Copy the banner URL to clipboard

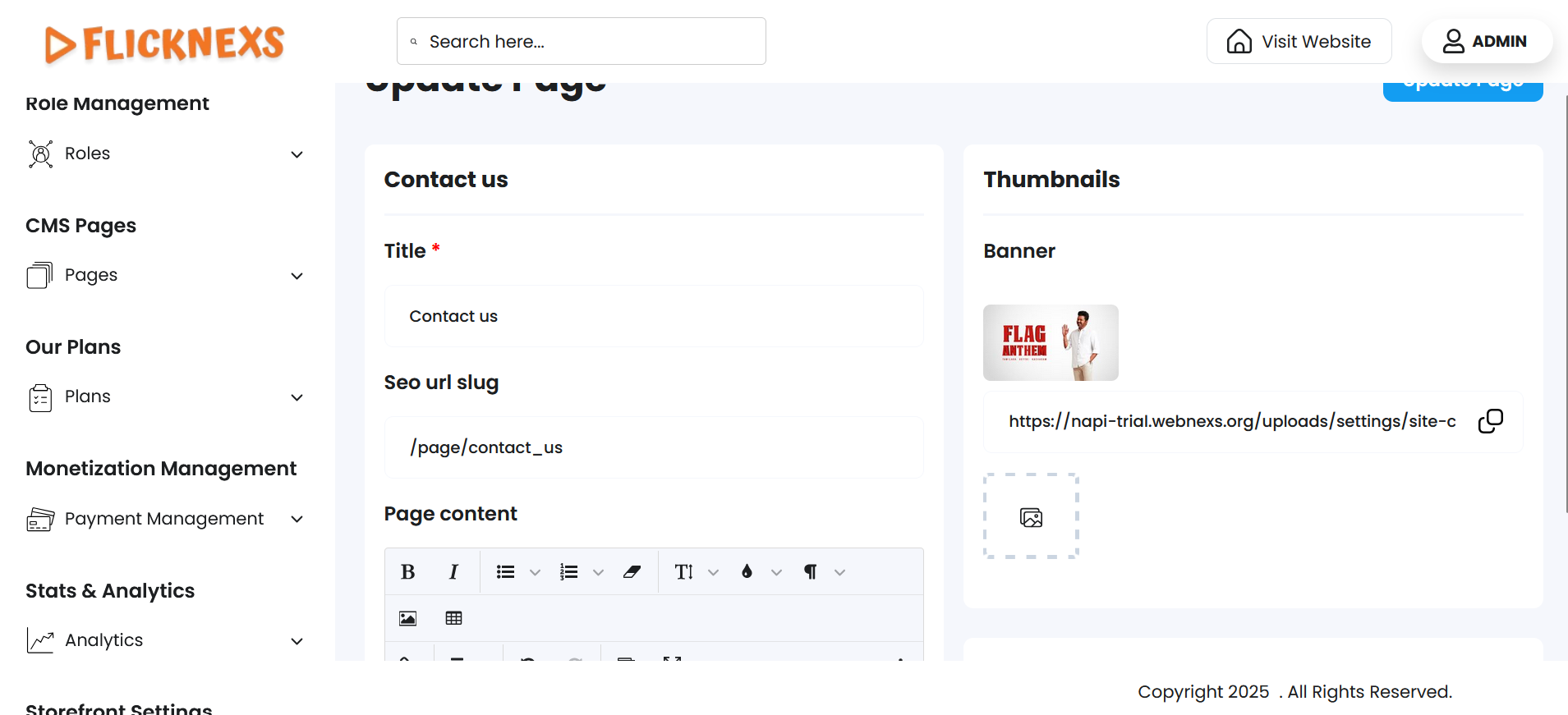(x=1490, y=421)
